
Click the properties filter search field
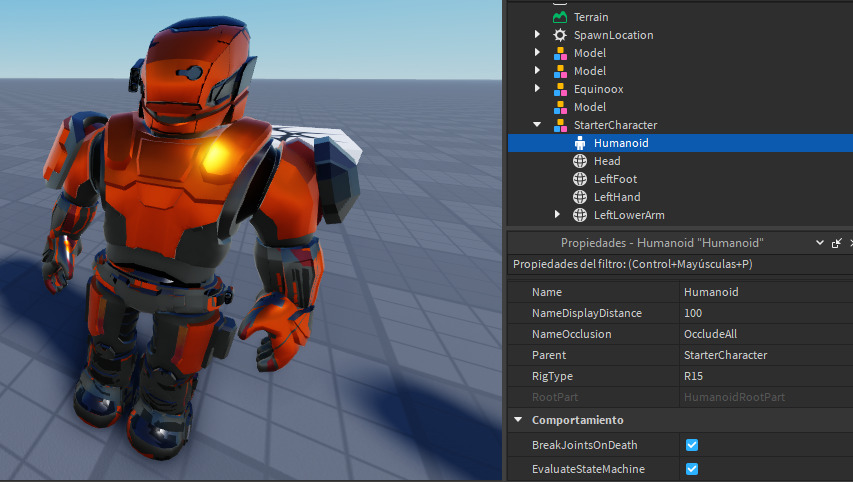(680, 264)
